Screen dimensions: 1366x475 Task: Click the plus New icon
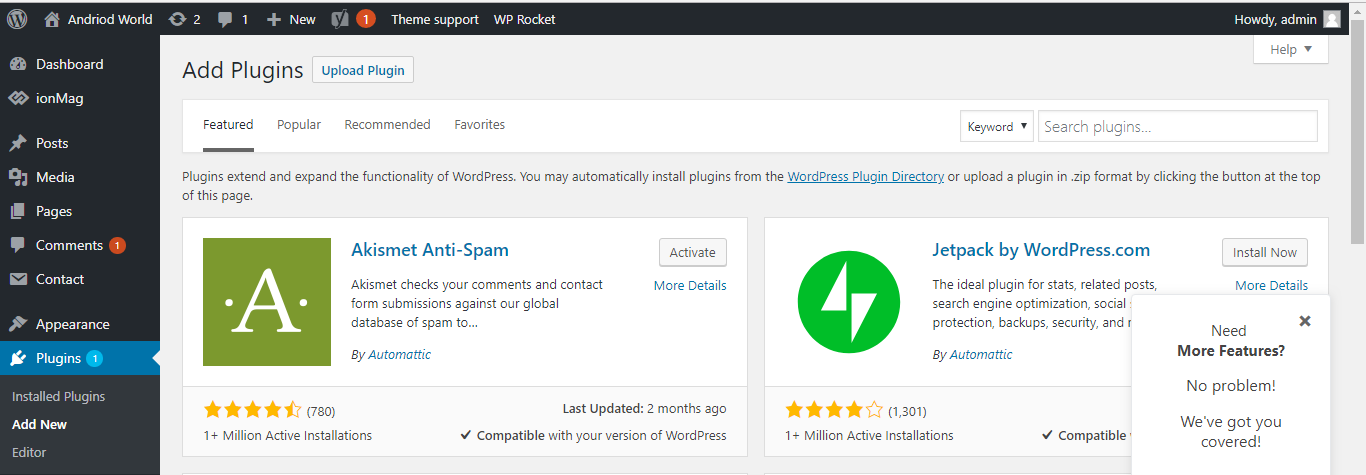pos(273,19)
